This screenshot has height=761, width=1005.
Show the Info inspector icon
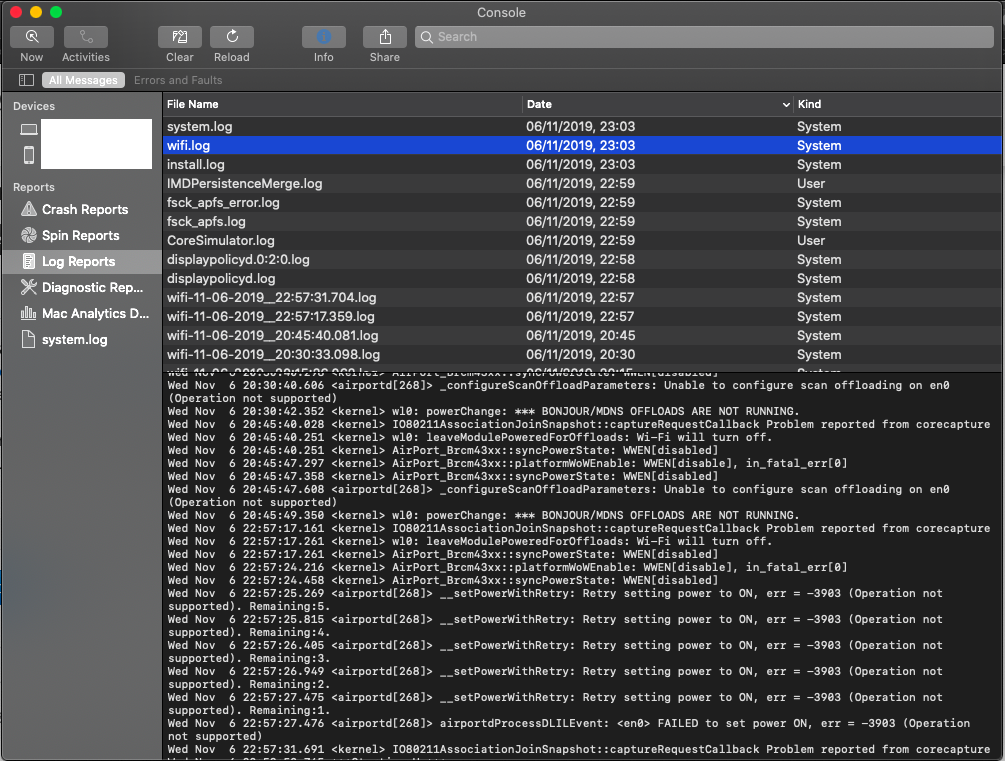tap(324, 37)
